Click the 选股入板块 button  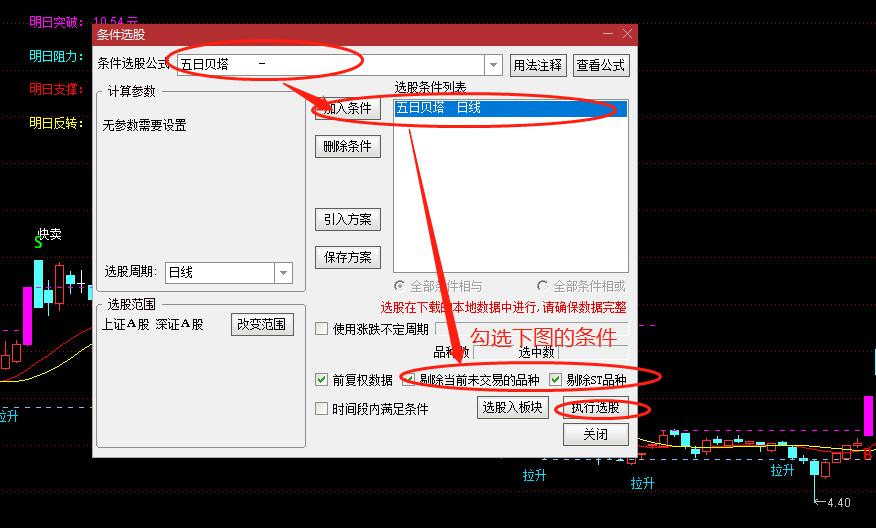tap(512, 407)
